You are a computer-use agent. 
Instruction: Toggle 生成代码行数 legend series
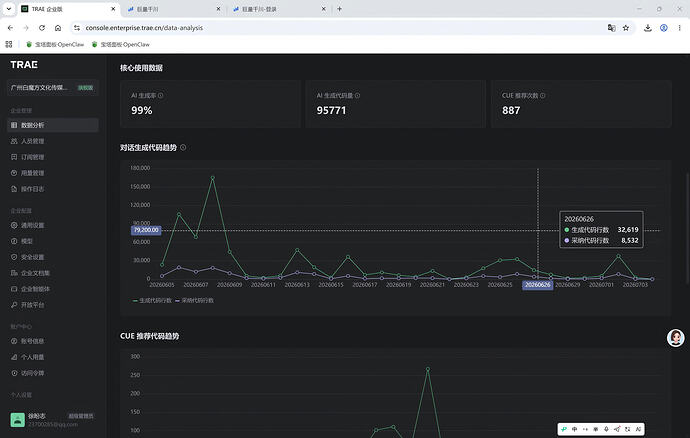(x=152, y=301)
